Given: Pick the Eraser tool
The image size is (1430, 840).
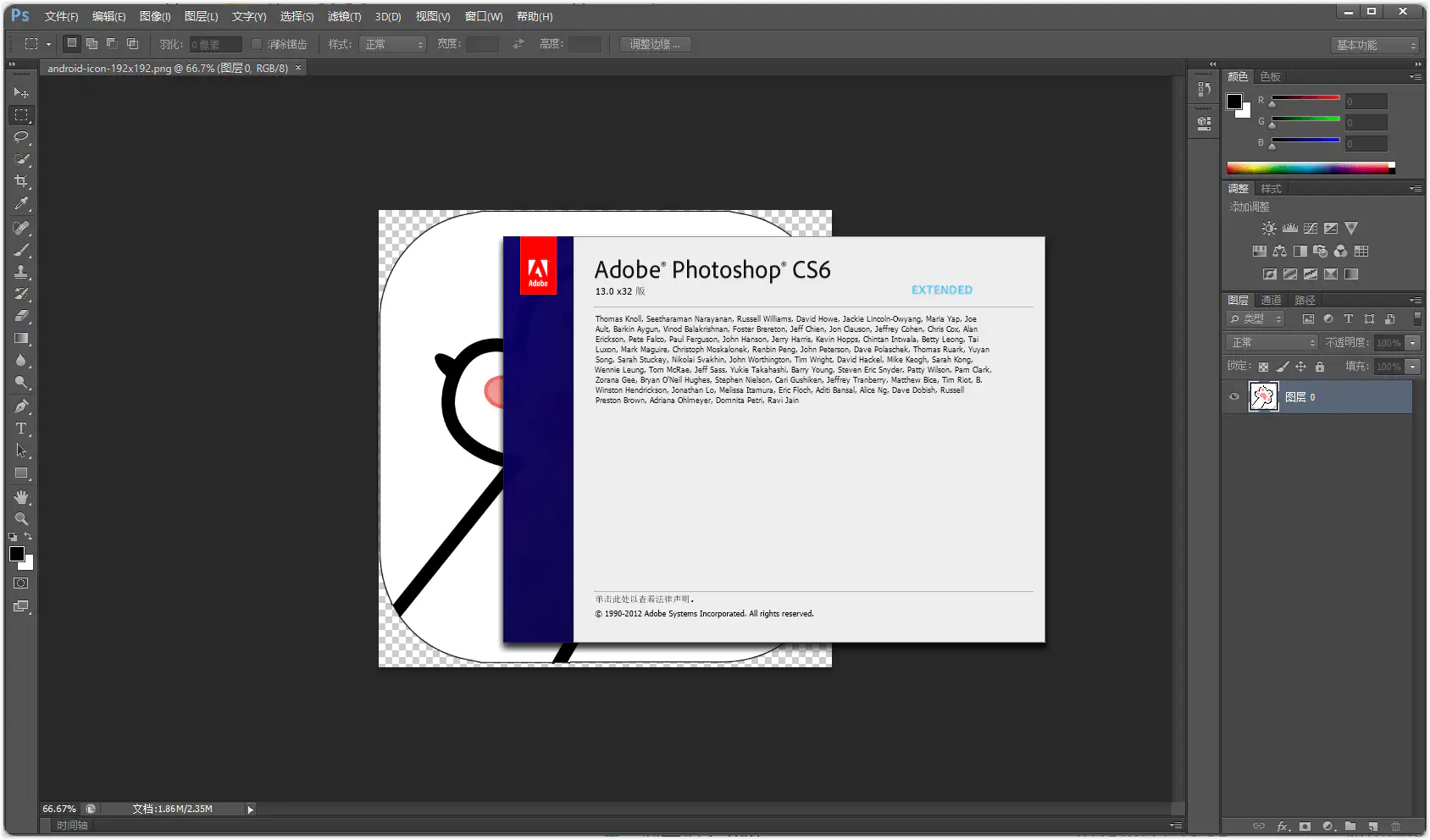Looking at the screenshot, I should (x=22, y=317).
